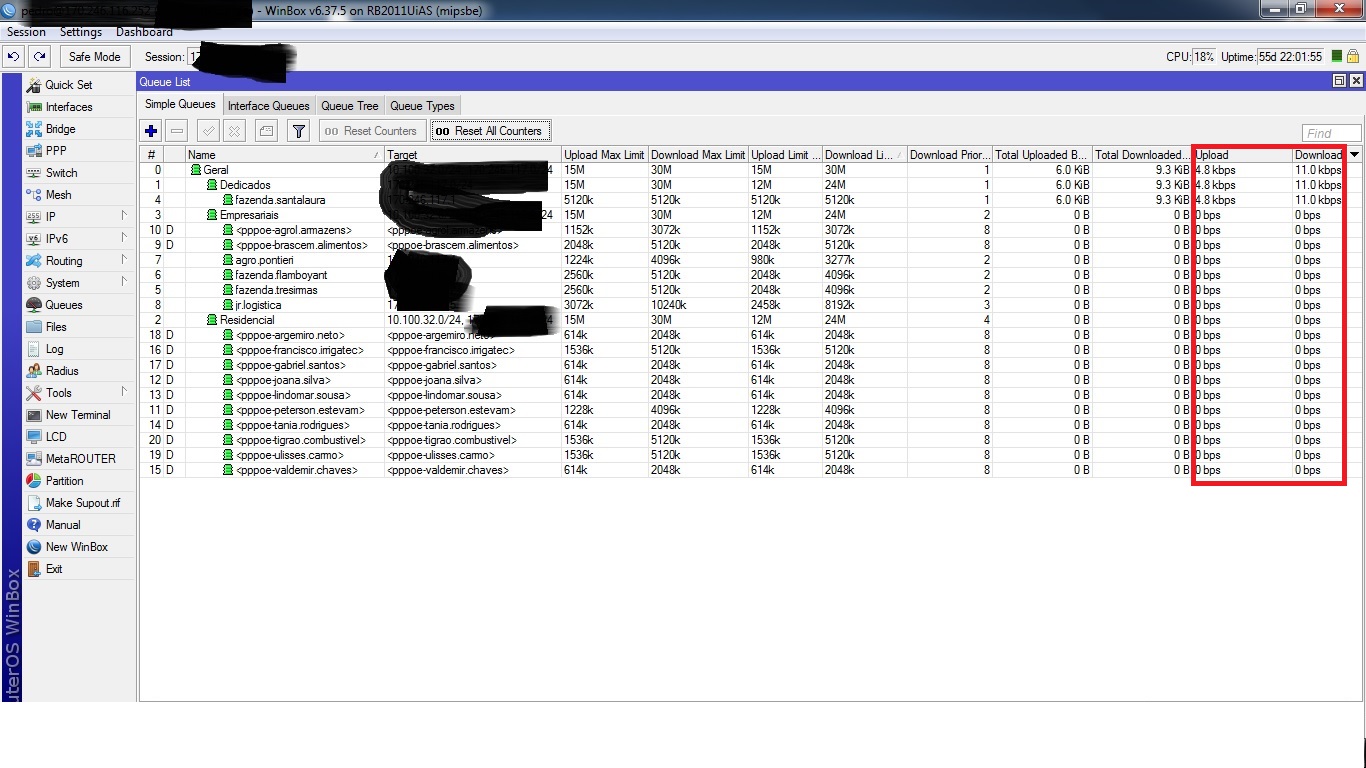This screenshot has height=768, width=1366.
Task: Click the Comment toolbar button
Action: click(x=266, y=131)
